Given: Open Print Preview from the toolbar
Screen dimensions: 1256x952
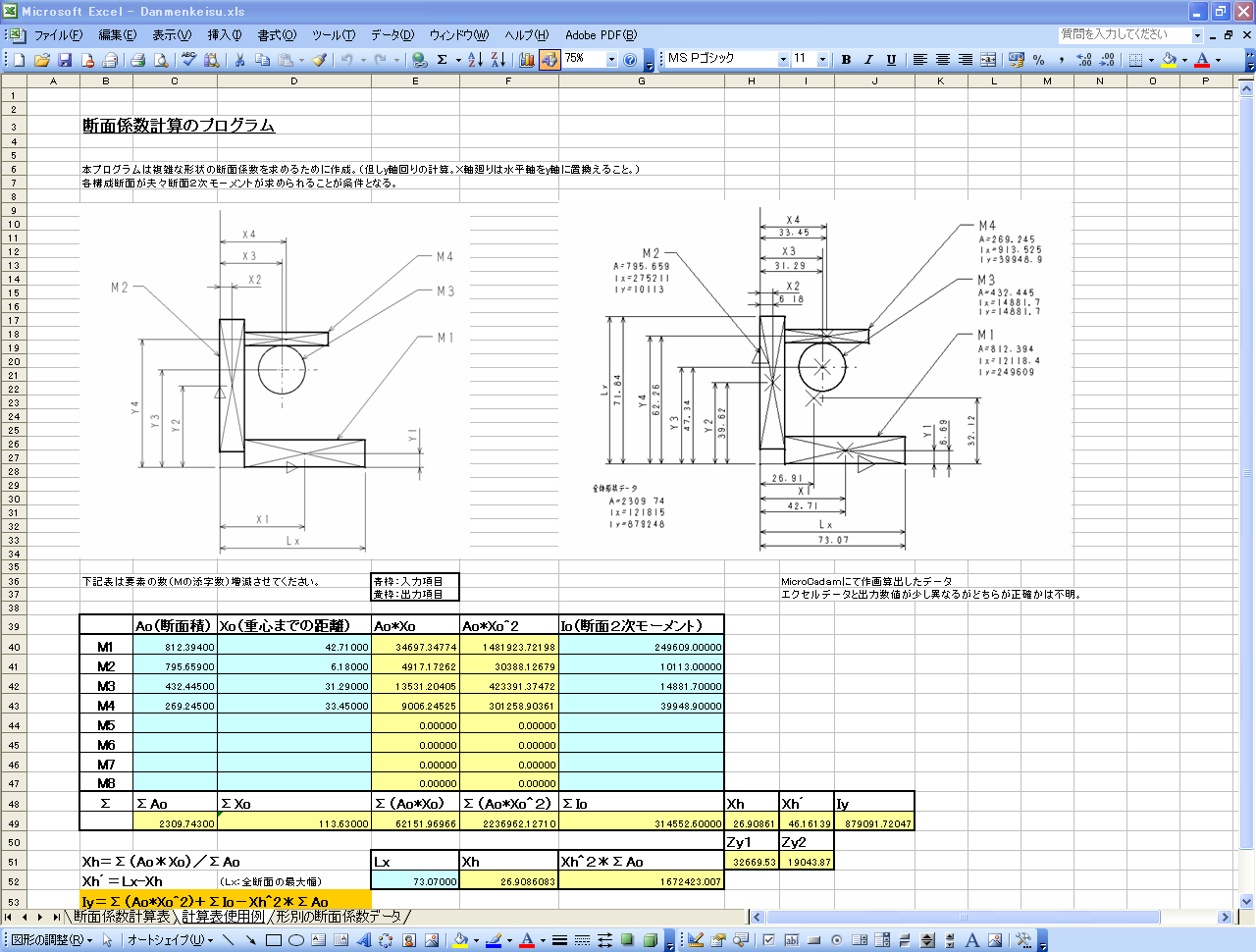Looking at the screenshot, I should (x=161, y=60).
